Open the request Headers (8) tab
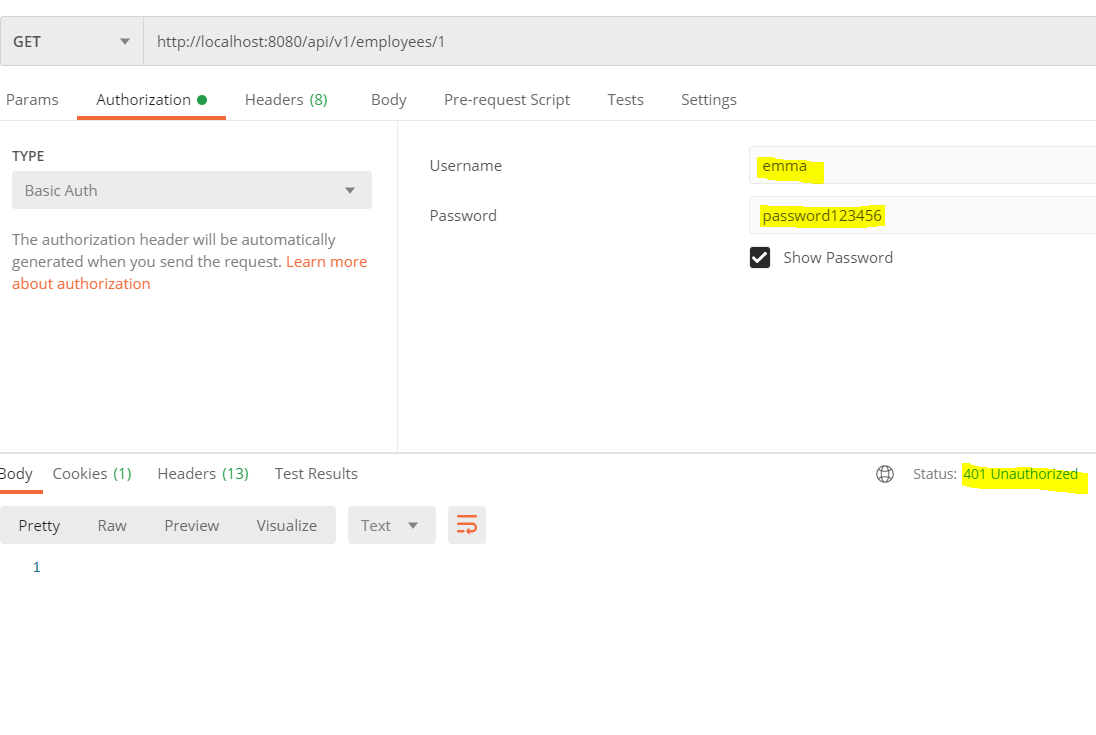This screenshot has width=1096, height=735. coord(286,100)
